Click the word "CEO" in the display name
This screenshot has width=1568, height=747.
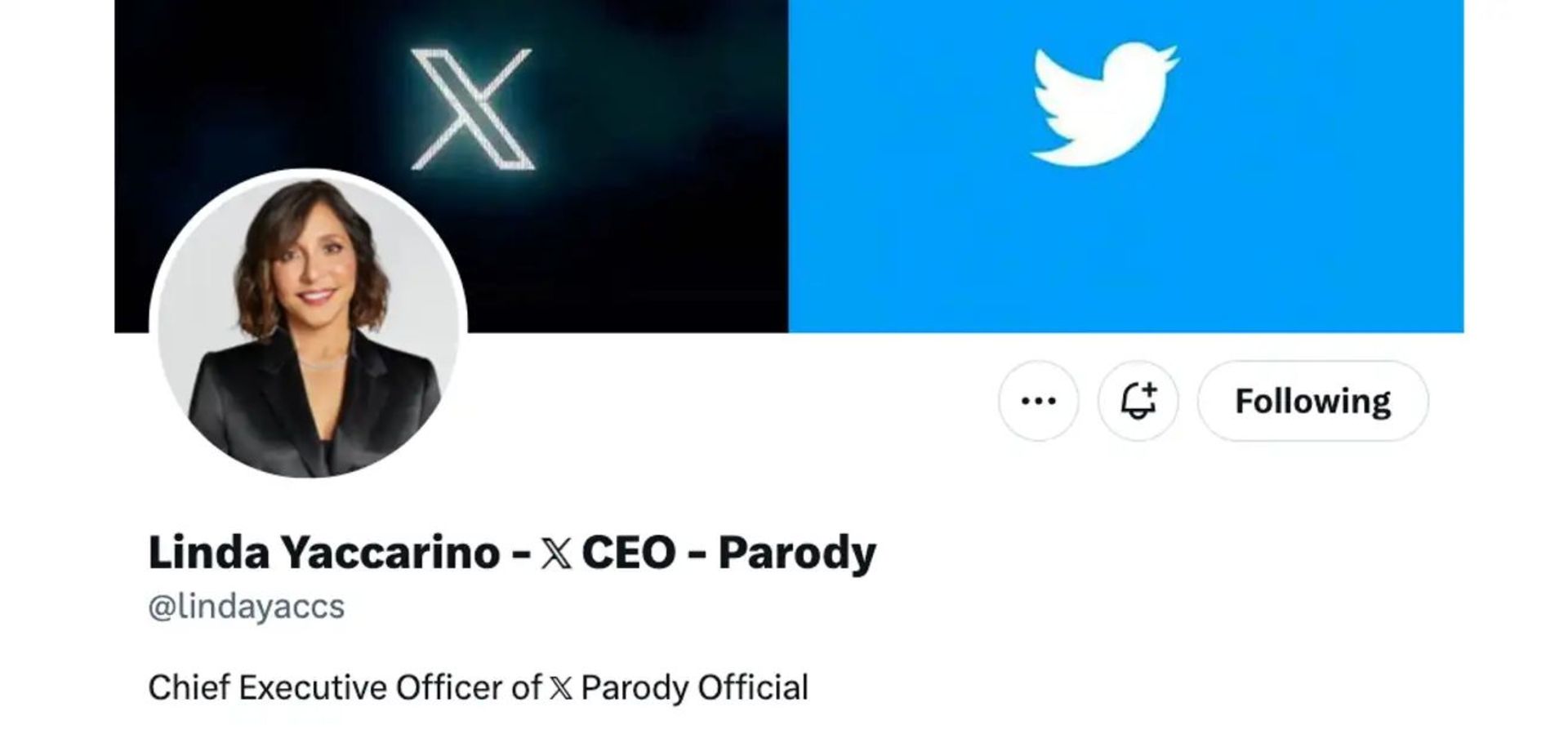click(628, 553)
